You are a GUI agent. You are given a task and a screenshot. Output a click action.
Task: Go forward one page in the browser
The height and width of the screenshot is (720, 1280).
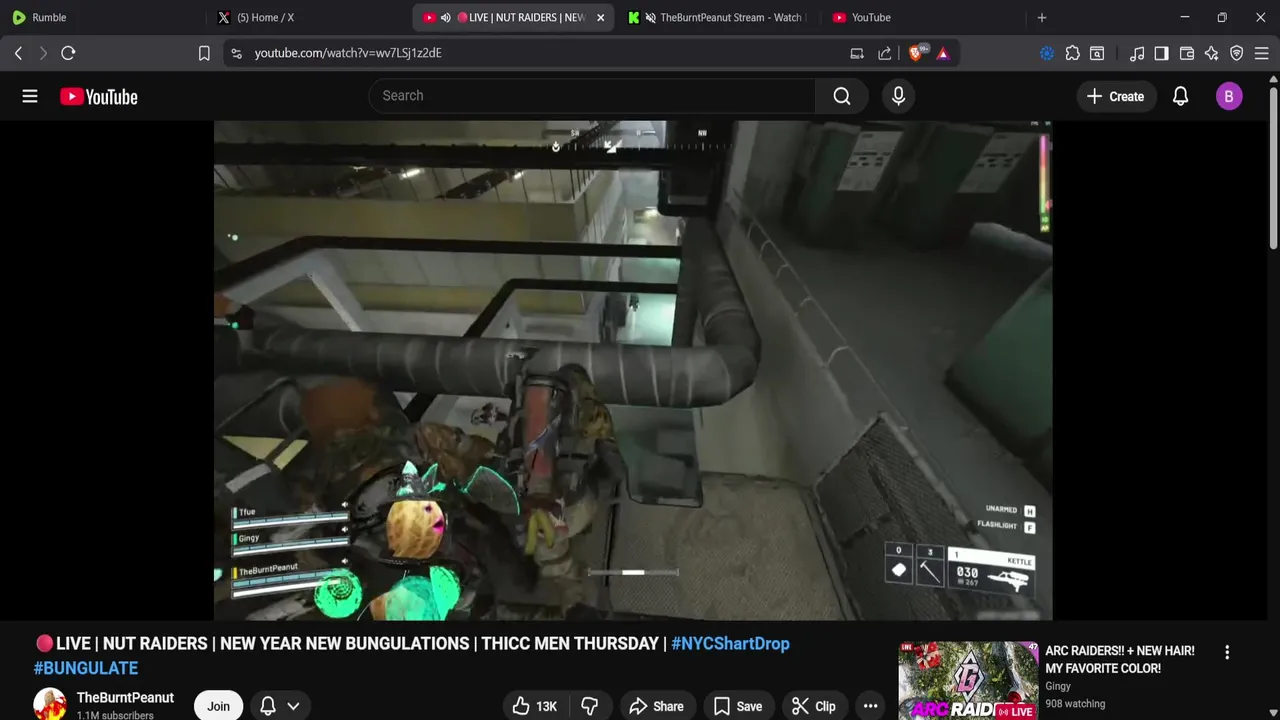[43, 53]
